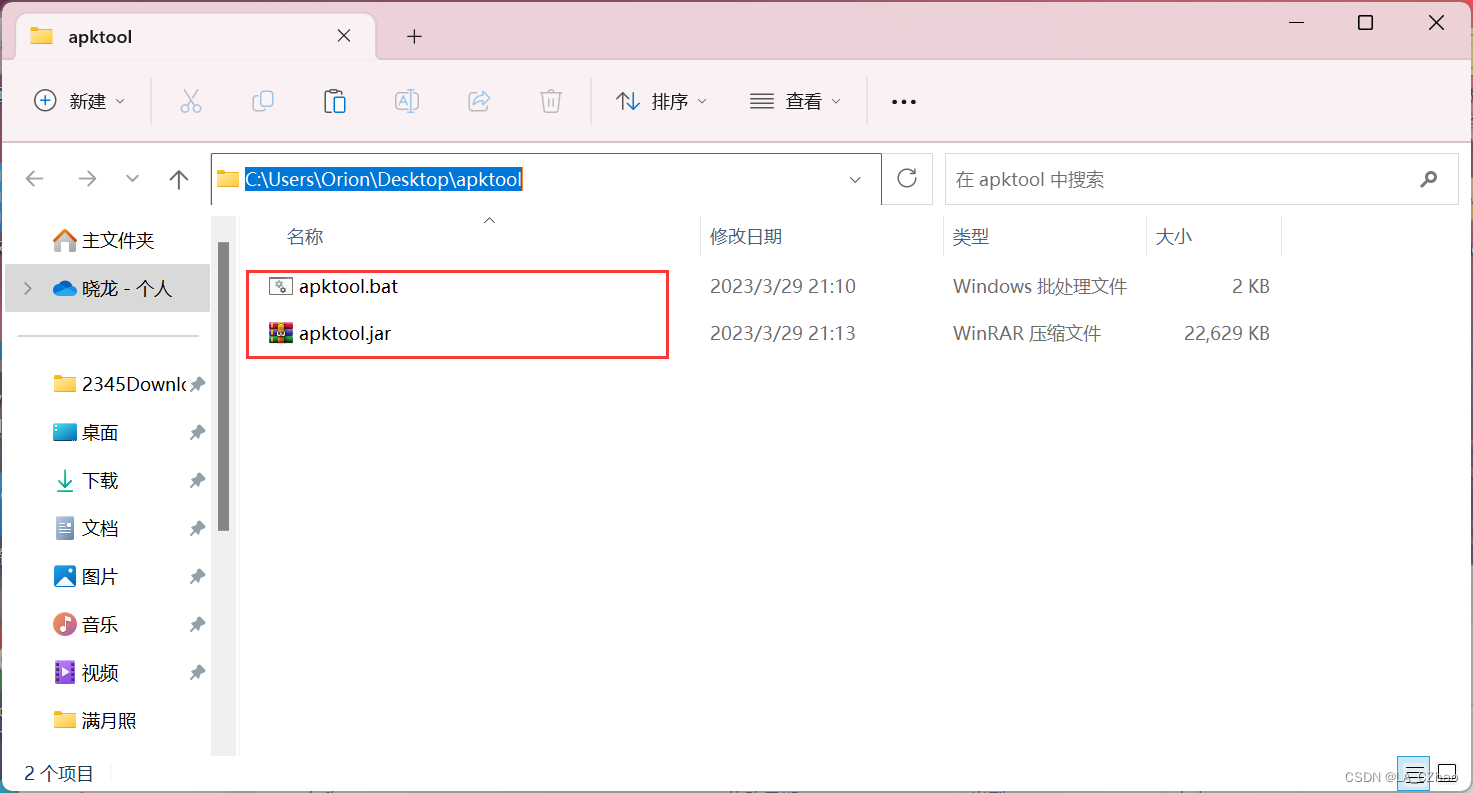Refresh the apktool folder view
The image size is (1473, 793).
tap(907, 179)
